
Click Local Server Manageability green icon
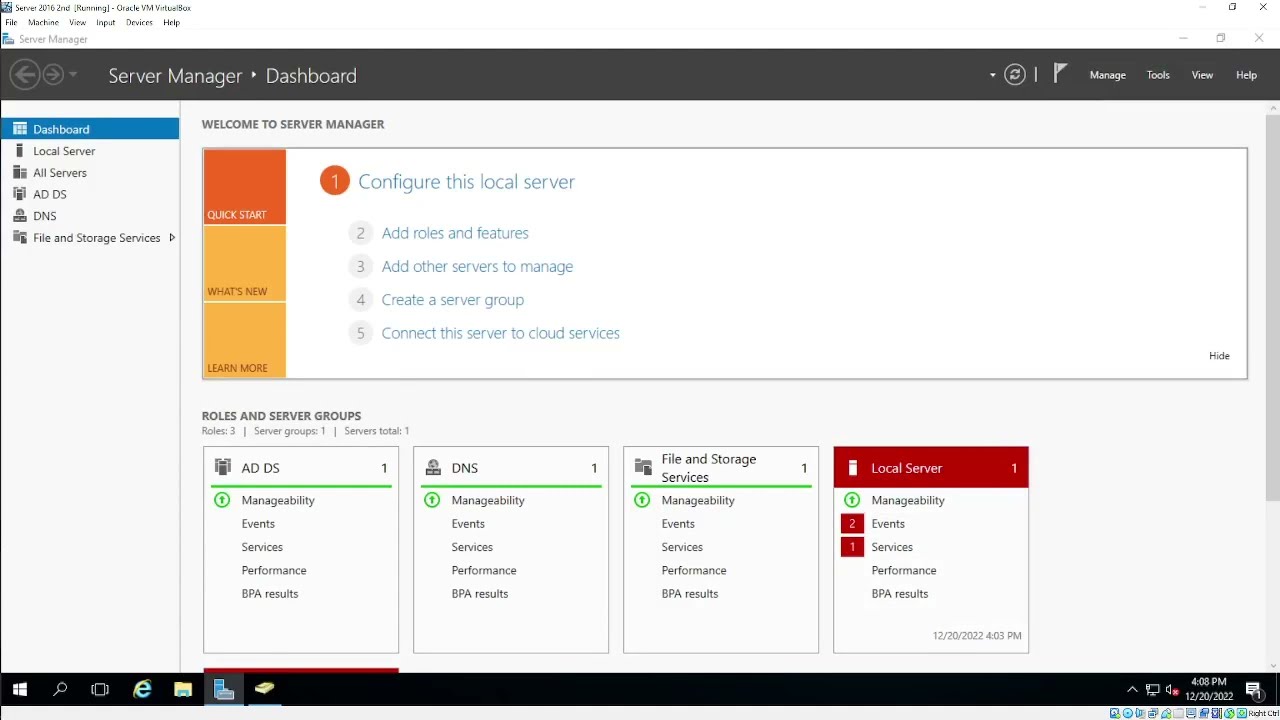pyautogui.click(x=852, y=500)
